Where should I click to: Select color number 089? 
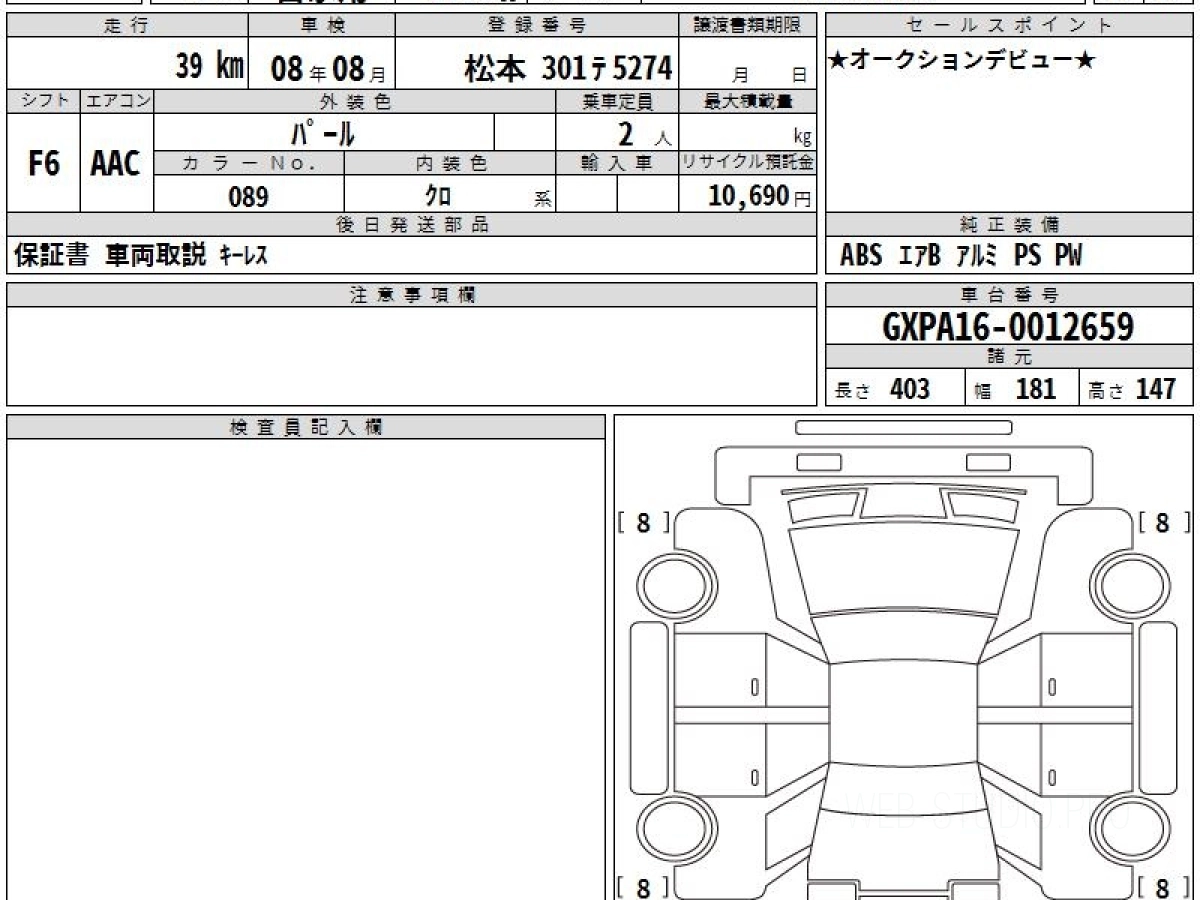pyautogui.click(x=249, y=196)
